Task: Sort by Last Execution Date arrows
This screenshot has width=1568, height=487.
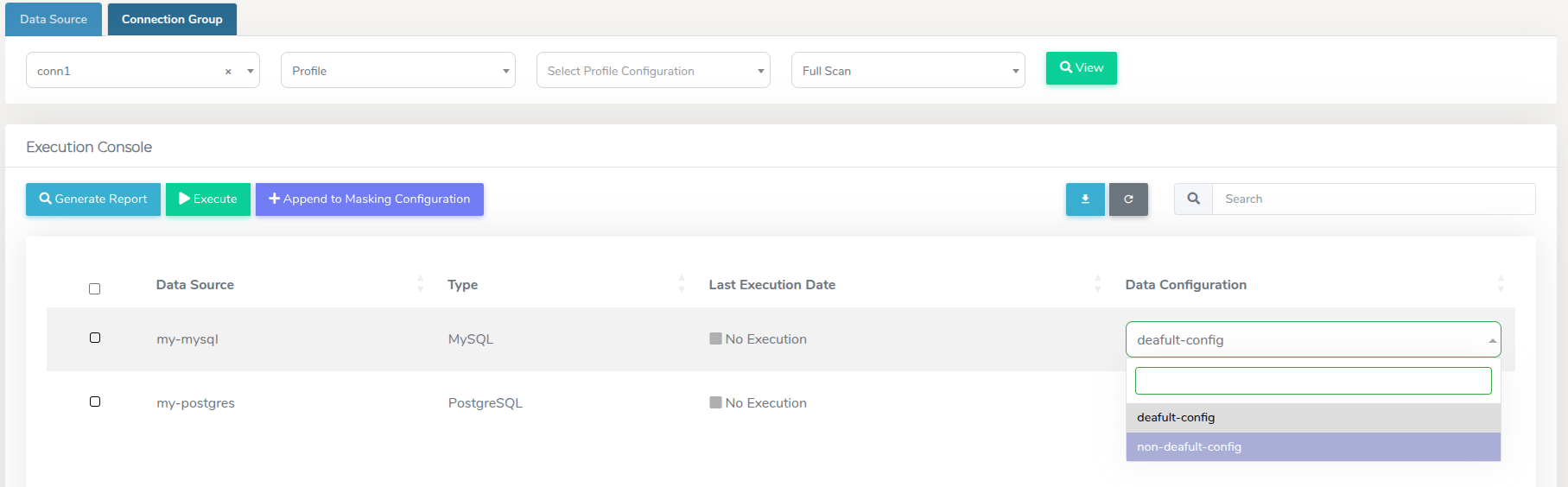Action: tap(1097, 284)
